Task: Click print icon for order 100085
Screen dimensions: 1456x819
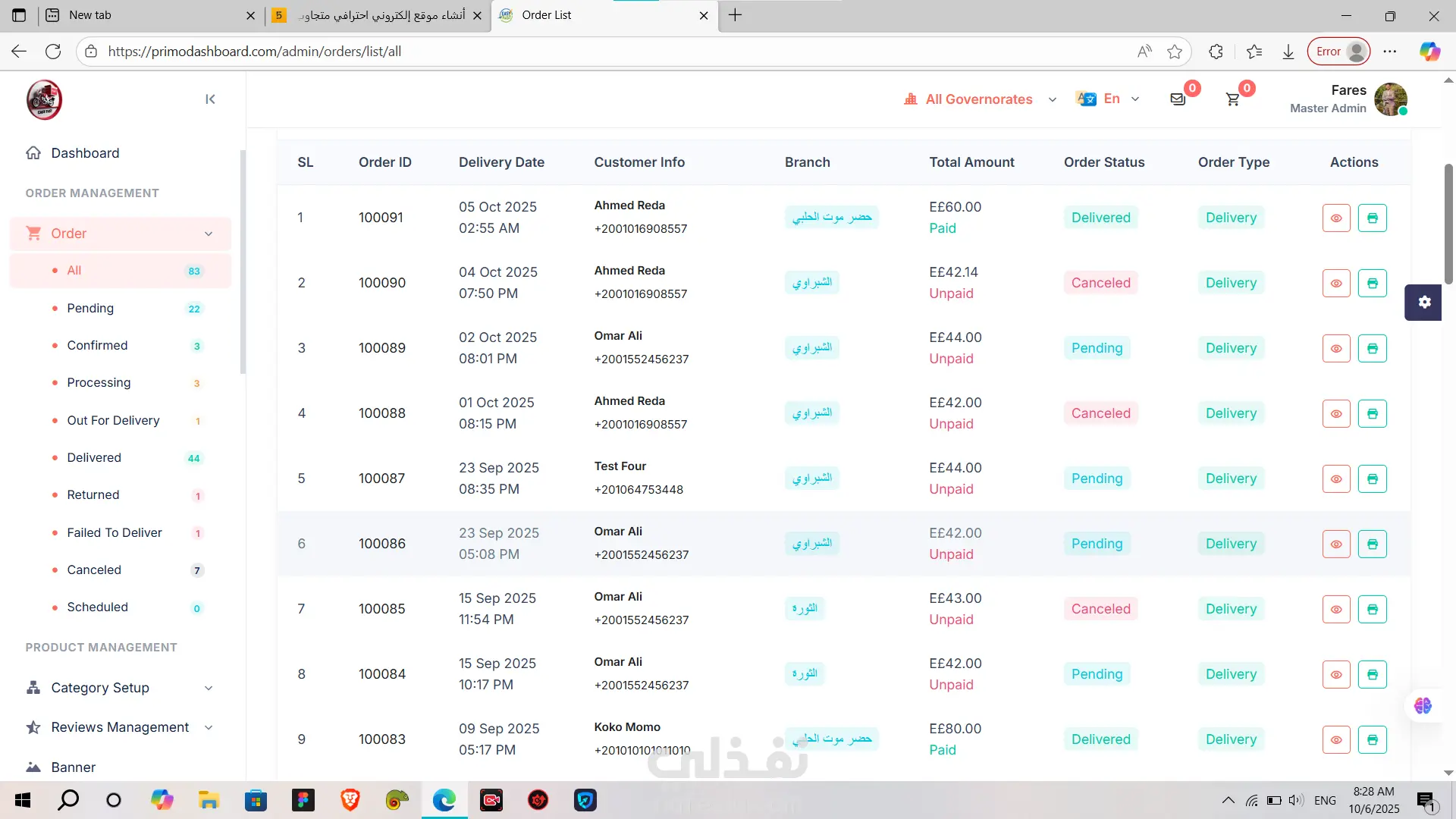Action: (1372, 610)
